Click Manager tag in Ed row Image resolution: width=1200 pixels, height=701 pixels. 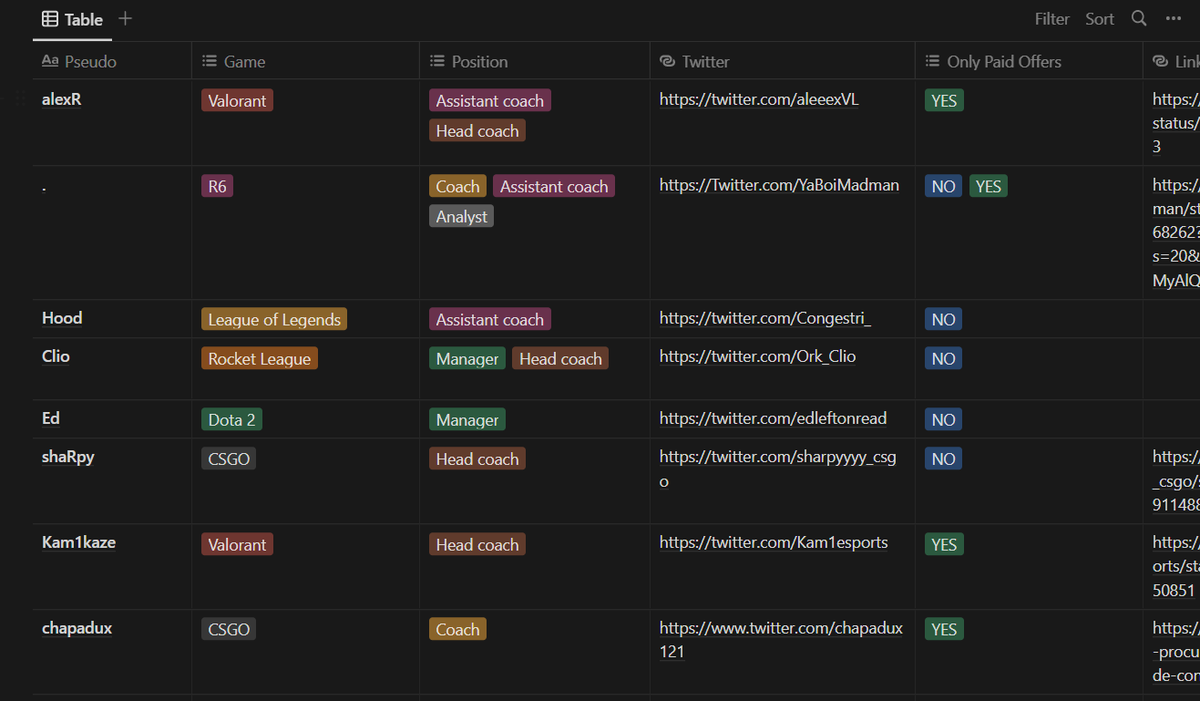tap(467, 420)
